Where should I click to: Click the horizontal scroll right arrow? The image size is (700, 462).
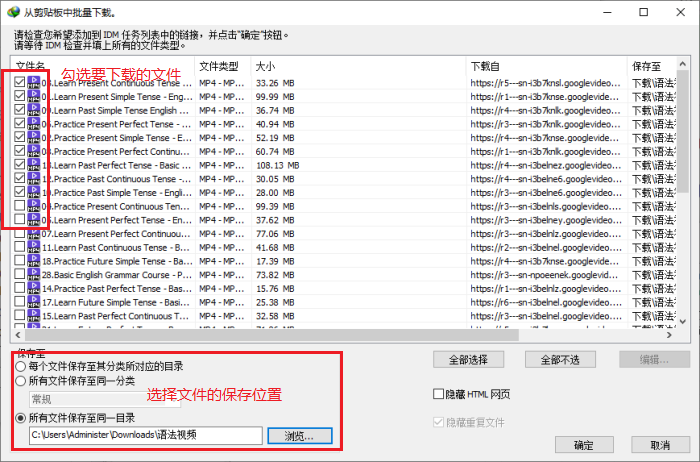click(669, 335)
